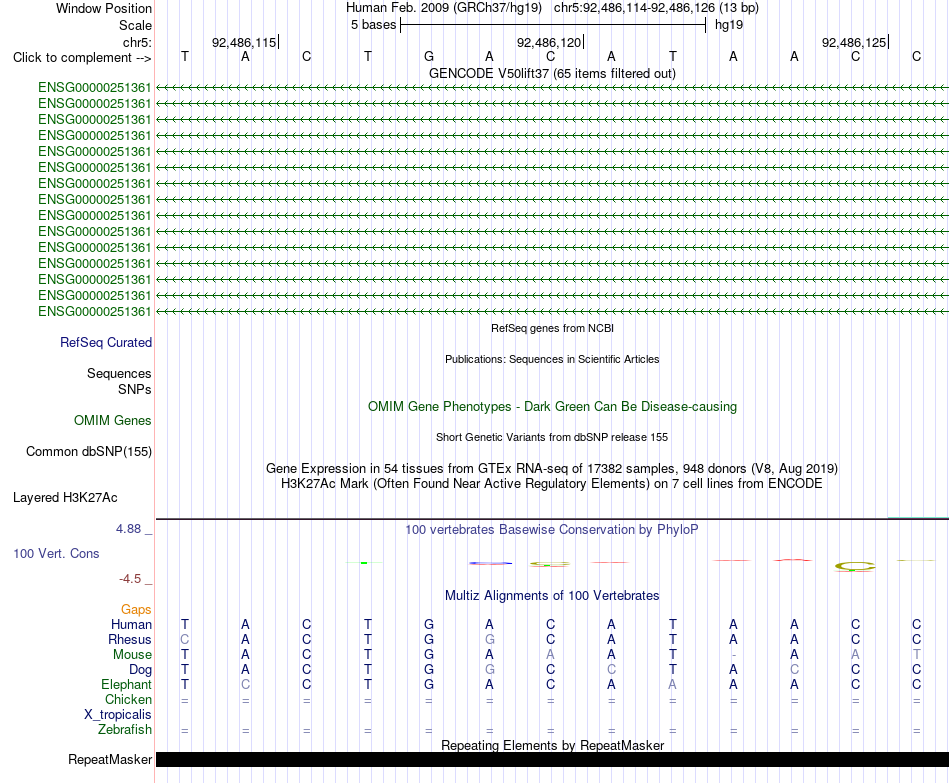Open the Common dbSNP(155) track label
Image resolution: width=950 pixels, height=783 pixels.
coord(89,451)
